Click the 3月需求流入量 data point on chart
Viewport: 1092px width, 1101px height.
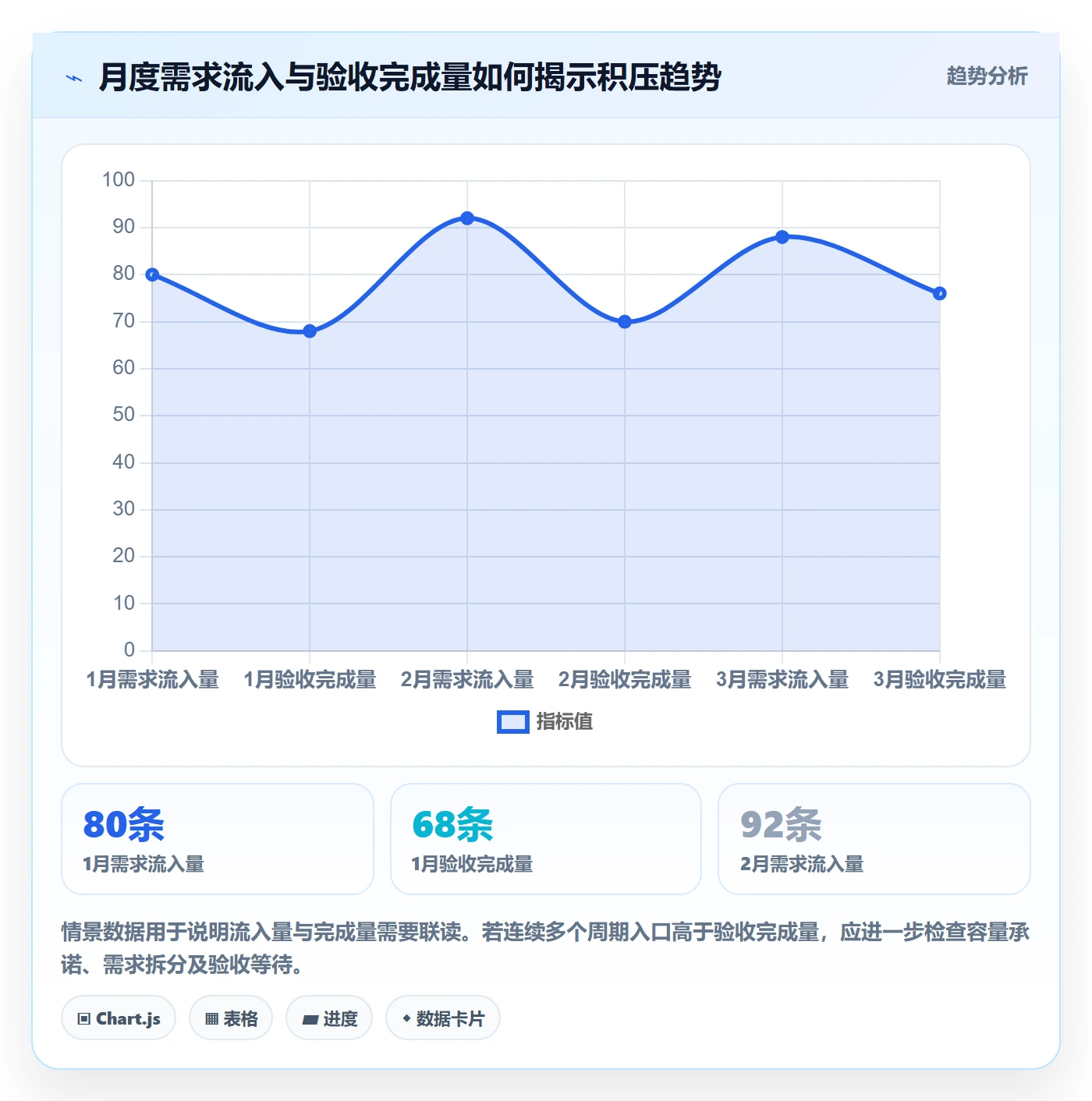(x=782, y=237)
